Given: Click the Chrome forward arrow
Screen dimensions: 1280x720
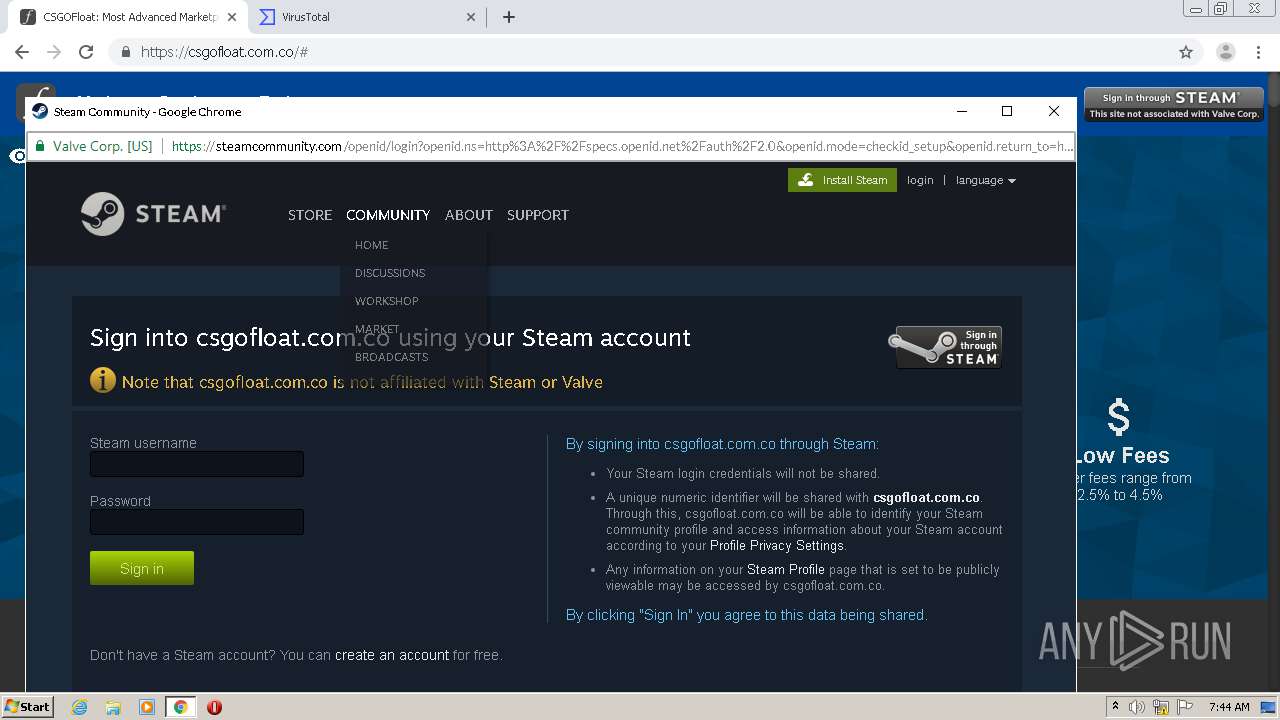Looking at the screenshot, I should point(54,52).
